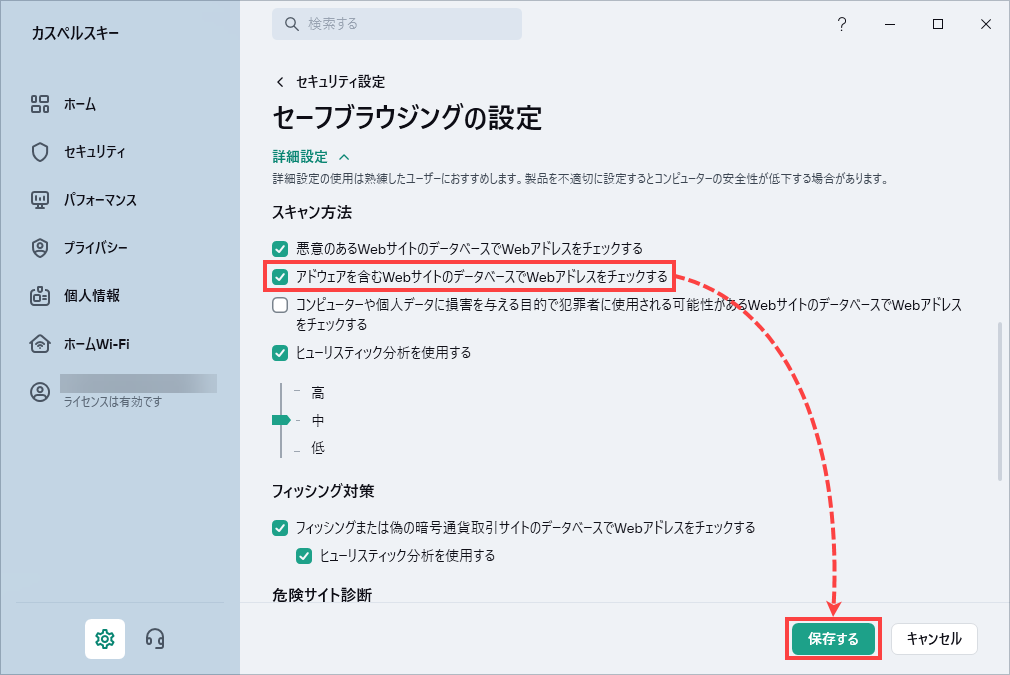Save settings with 保存する button
Viewport: 1010px width, 675px height.
[833, 638]
